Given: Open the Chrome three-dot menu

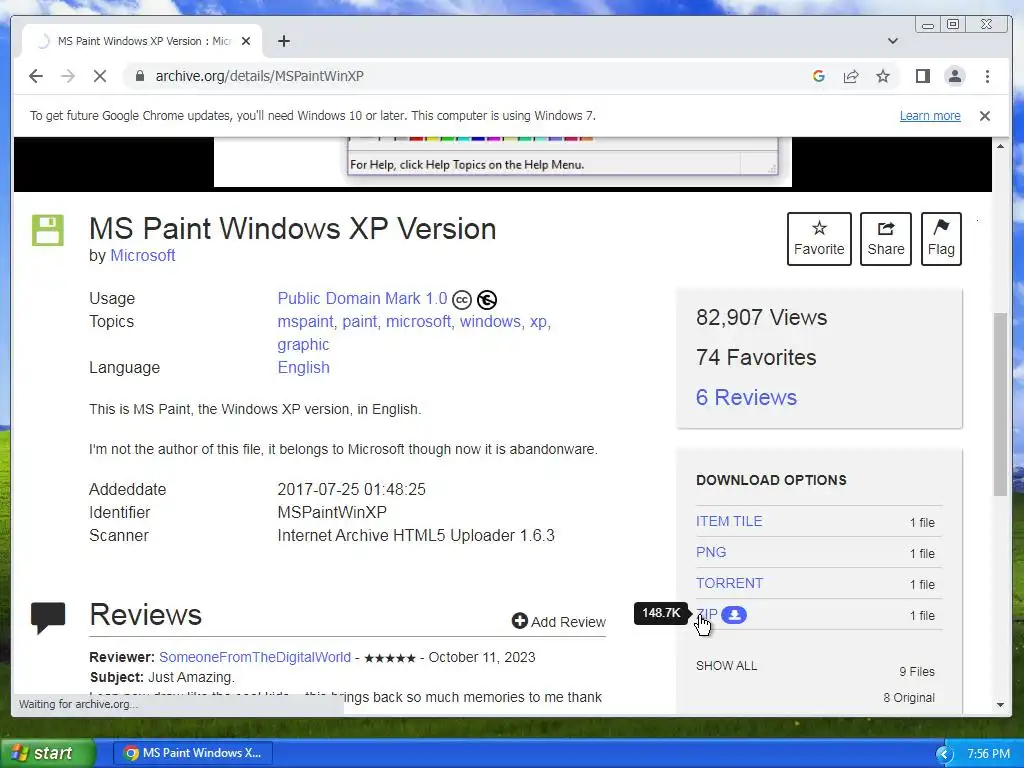Looking at the screenshot, I should tap(987, 76).
